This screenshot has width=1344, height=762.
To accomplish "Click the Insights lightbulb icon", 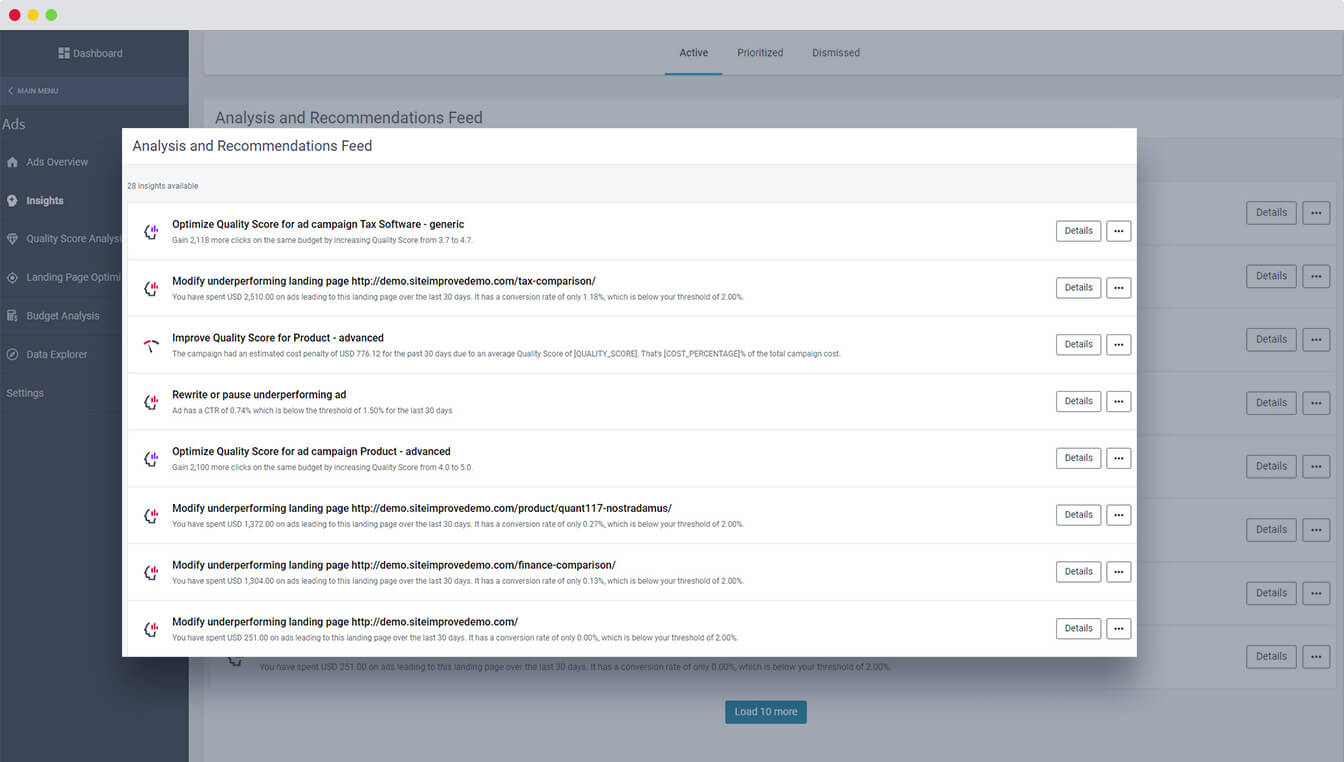I will (x=12, y=201).
